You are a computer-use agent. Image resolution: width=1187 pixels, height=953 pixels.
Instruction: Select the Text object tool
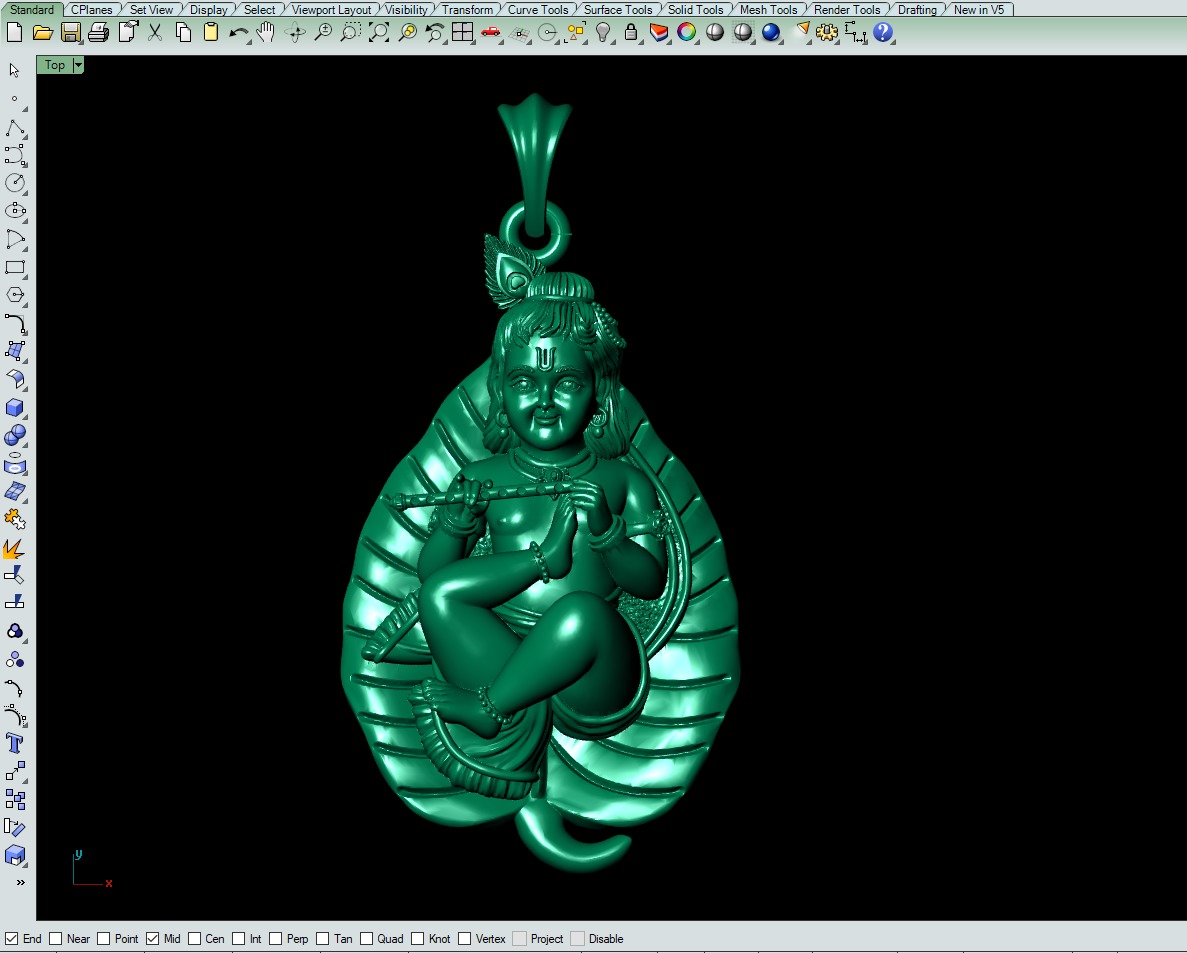coord(15,743)
